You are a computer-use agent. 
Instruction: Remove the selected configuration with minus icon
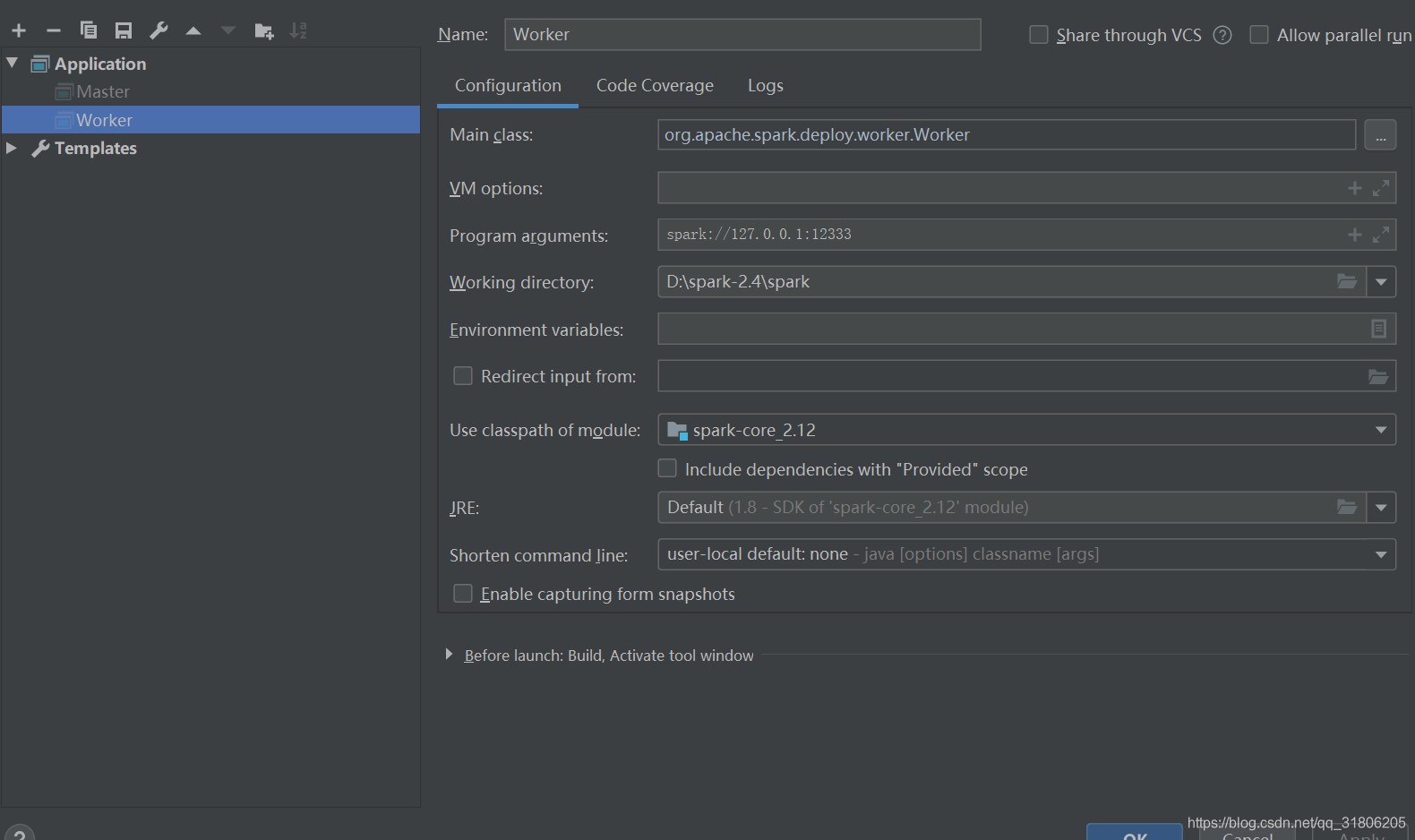click(x=54, y=30)
